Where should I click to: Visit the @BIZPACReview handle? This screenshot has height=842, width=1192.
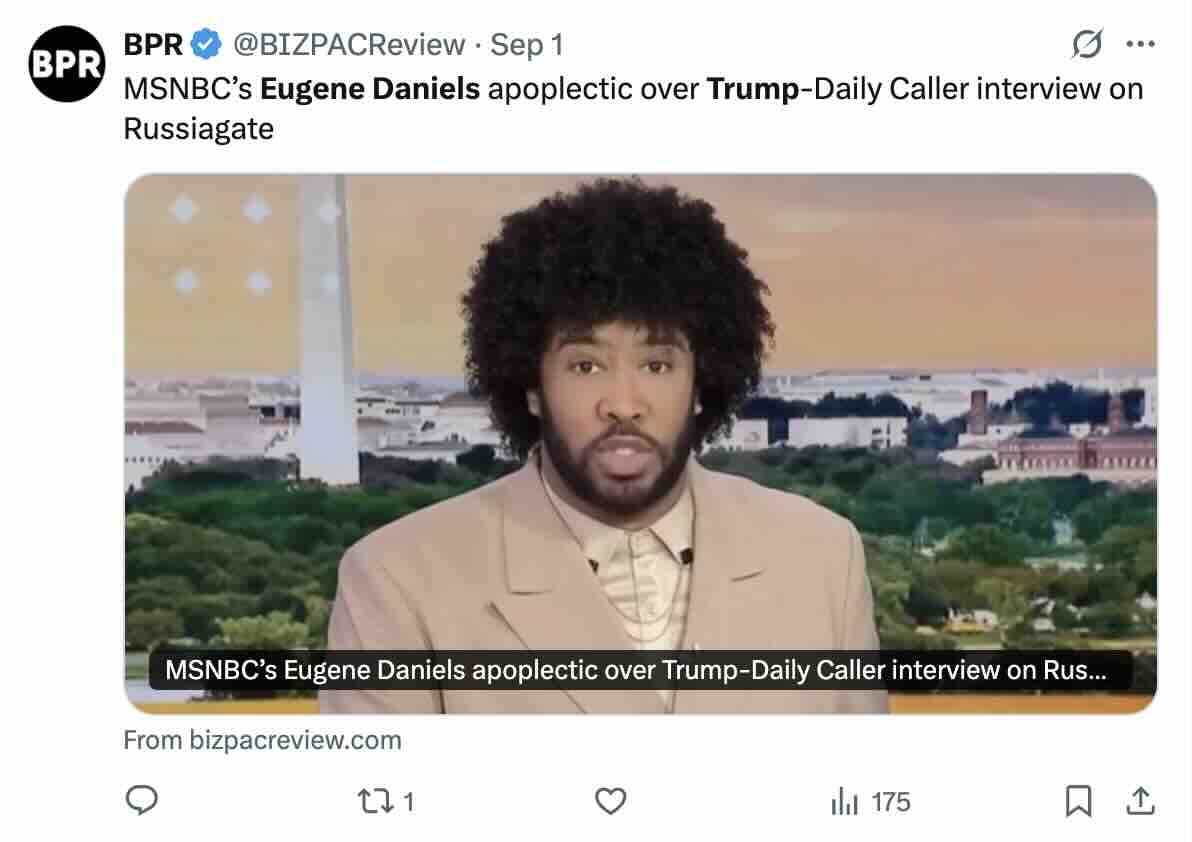tap(349, 45)
